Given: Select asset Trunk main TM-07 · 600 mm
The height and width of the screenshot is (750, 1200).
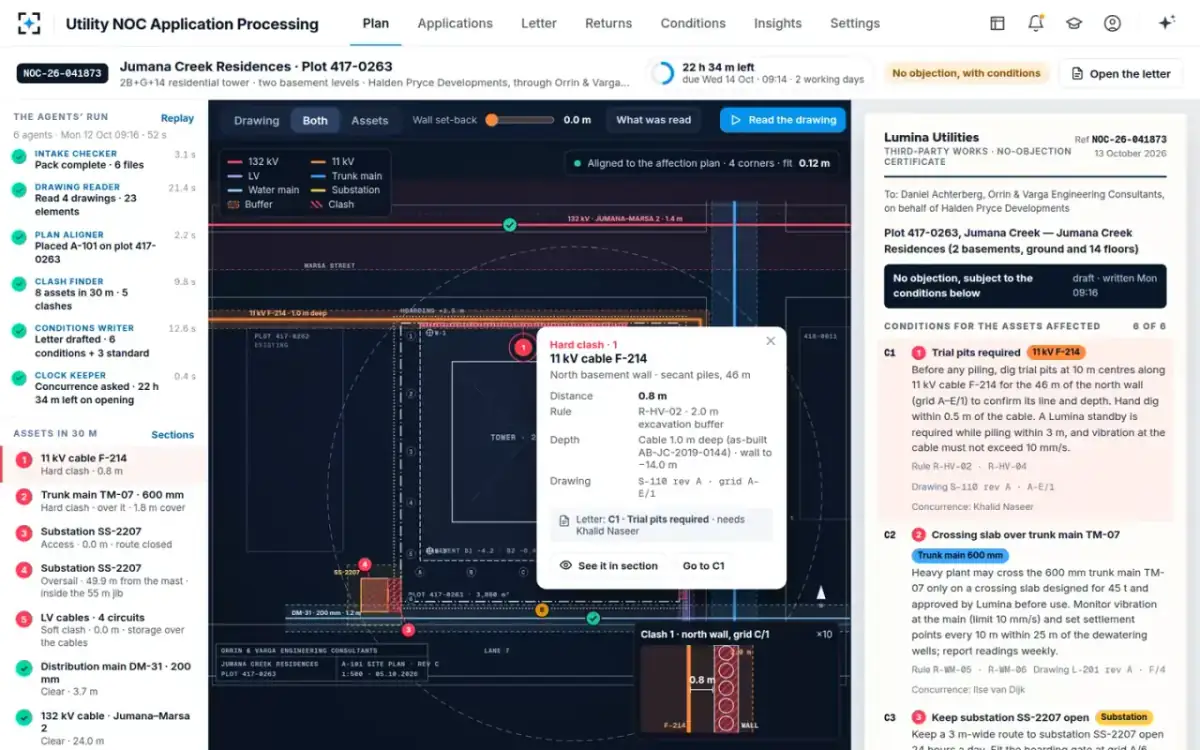Looking at the screenshot, I should pyautogui.click(x=104, y=501).
